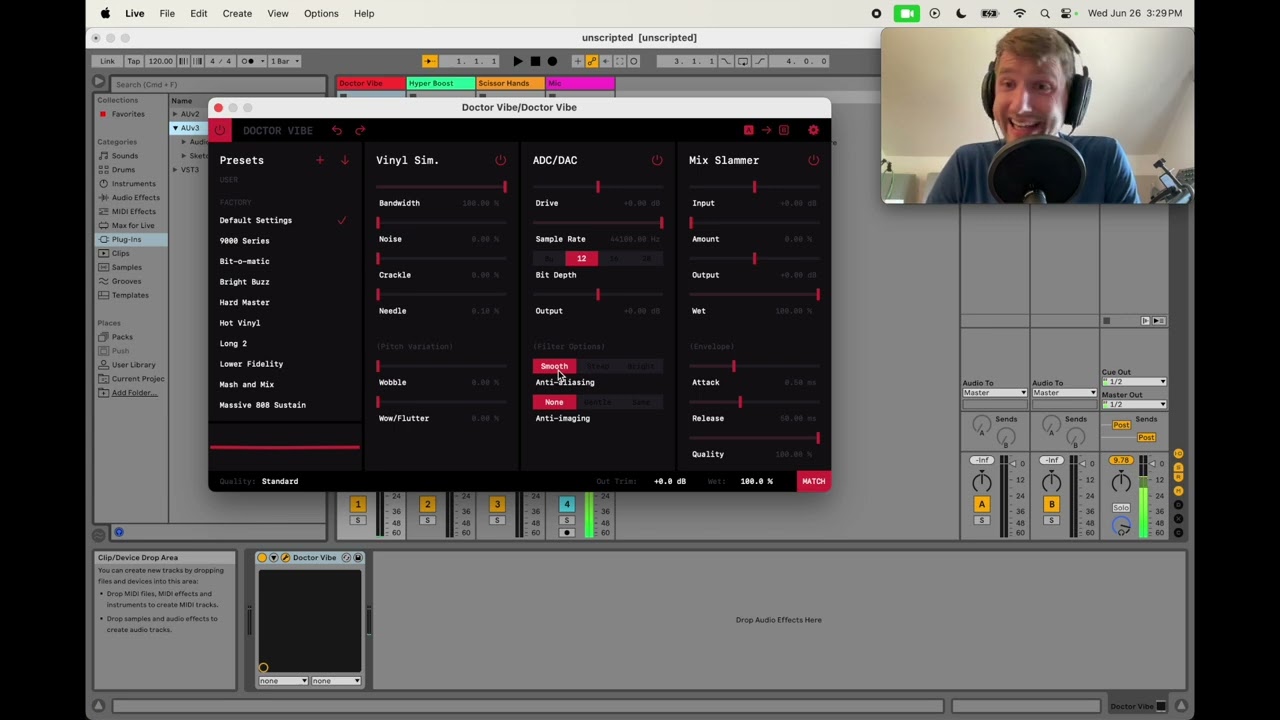Open Add Folder link in Places
This screenshot has width=1280, height=720.
pos(134,392)
